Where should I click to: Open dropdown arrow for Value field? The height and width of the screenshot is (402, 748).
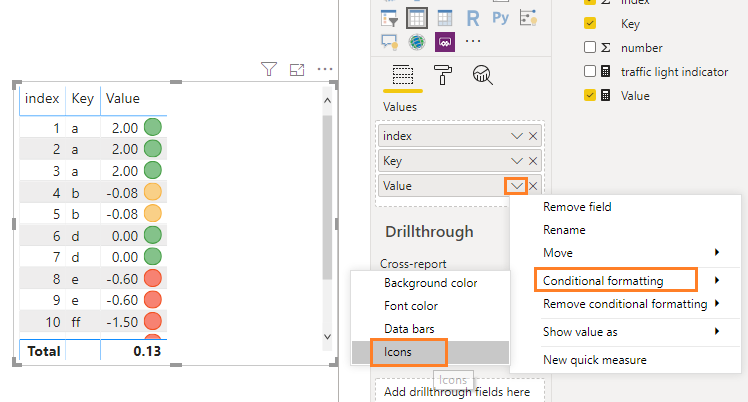coord(516,186)
